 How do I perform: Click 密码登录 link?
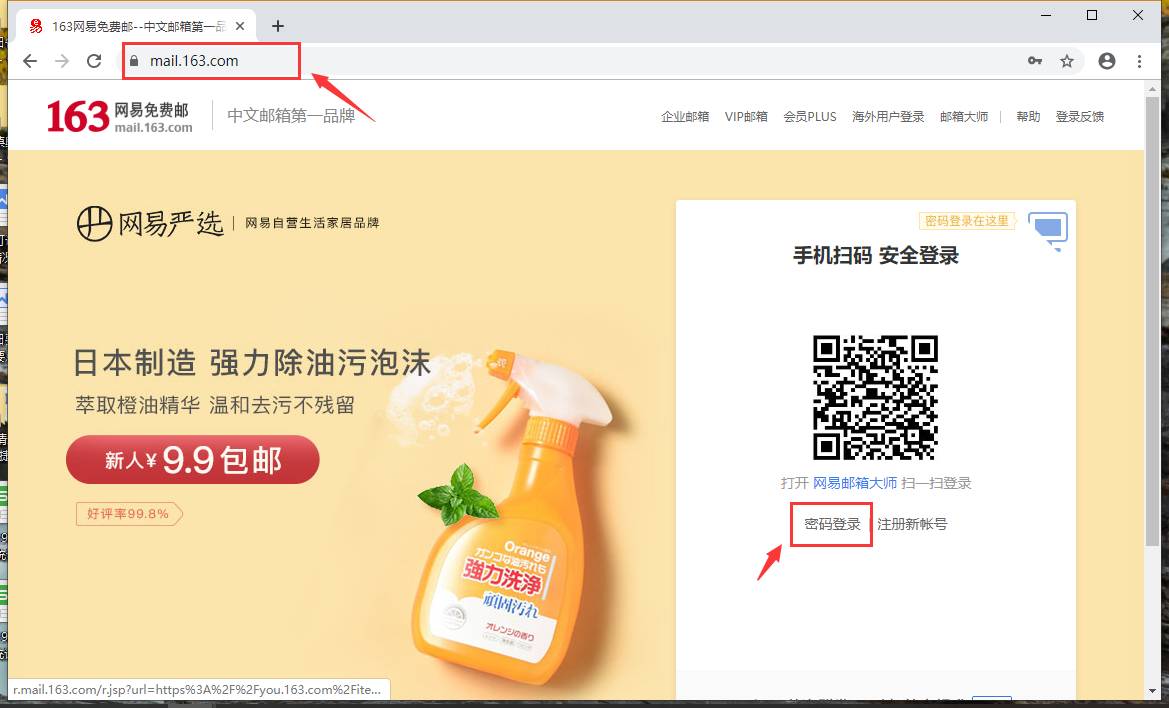pos(832,524)
